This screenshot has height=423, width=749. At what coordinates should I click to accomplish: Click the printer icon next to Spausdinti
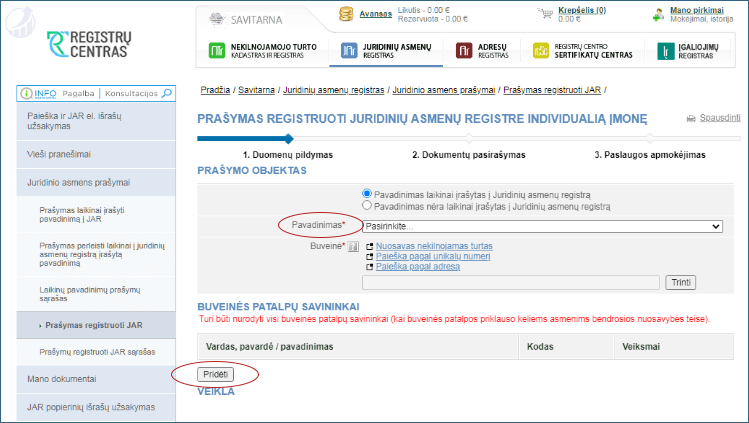point(691,118)
